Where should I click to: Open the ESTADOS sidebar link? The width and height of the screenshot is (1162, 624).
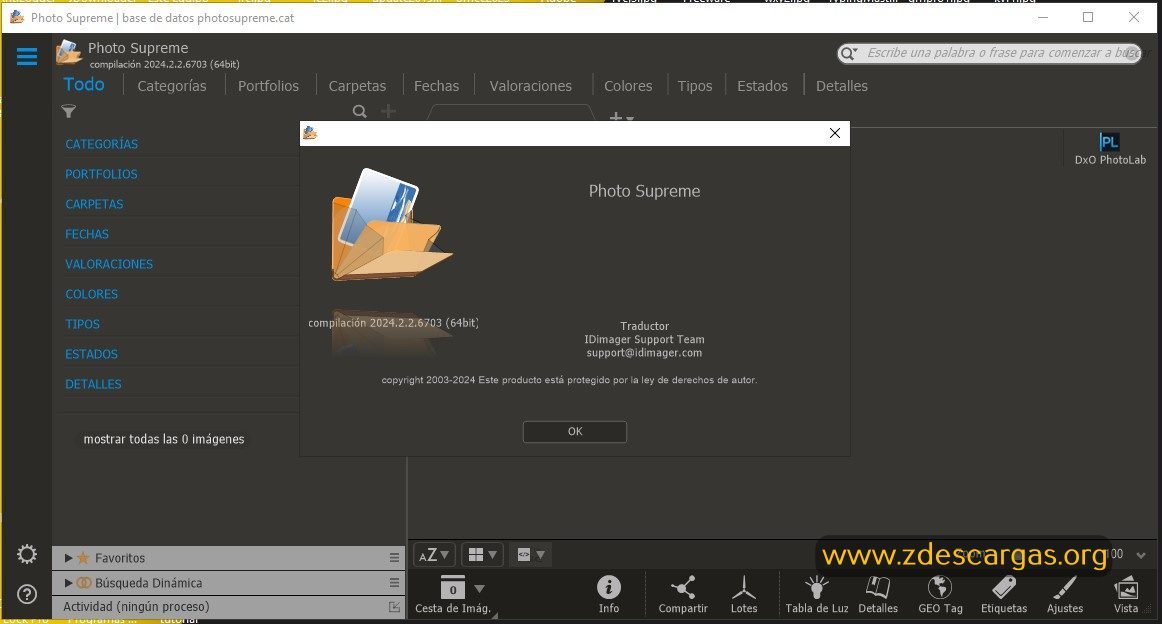91,354
